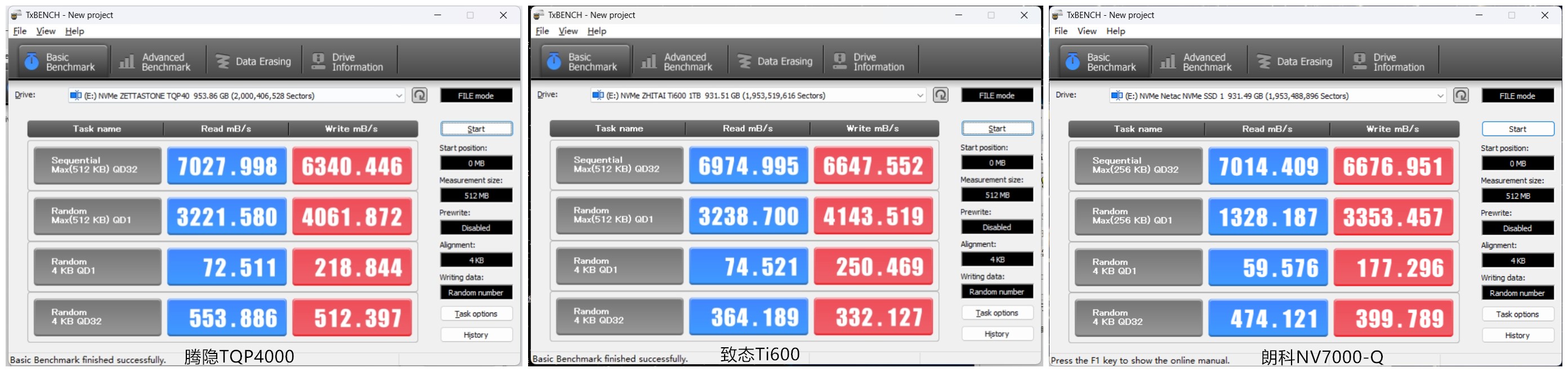Change 4 KB alignment in ZETTASTONE window
Screen dimensions: 1568x372
tap(476, 260)
